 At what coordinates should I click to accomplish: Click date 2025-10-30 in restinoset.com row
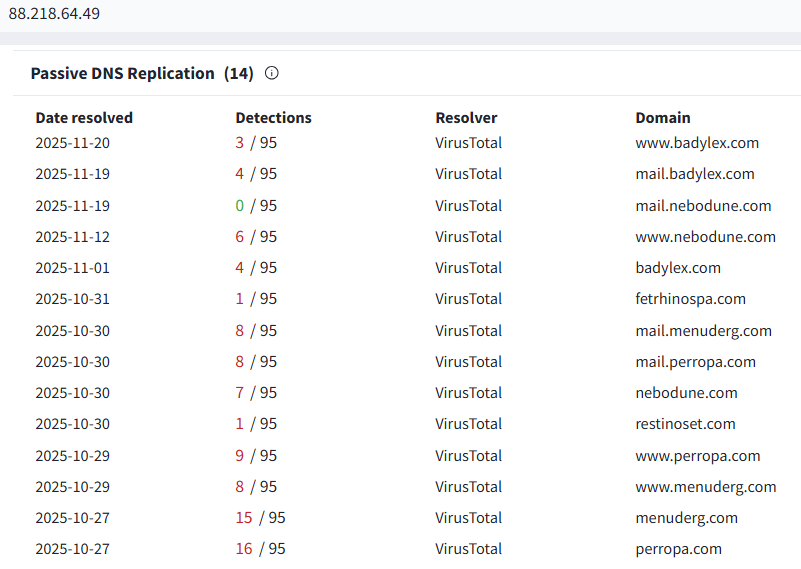tap(73, 424)
